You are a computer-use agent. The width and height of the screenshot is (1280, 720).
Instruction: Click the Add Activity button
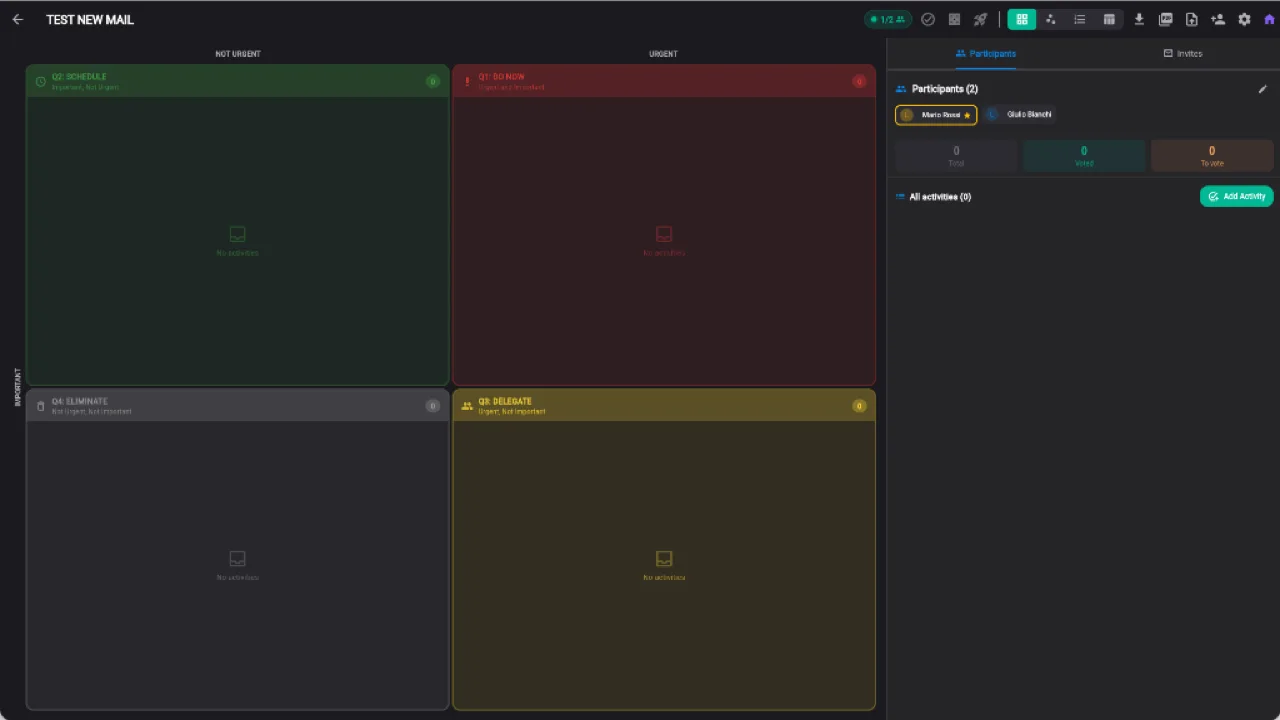(1236, 196)
